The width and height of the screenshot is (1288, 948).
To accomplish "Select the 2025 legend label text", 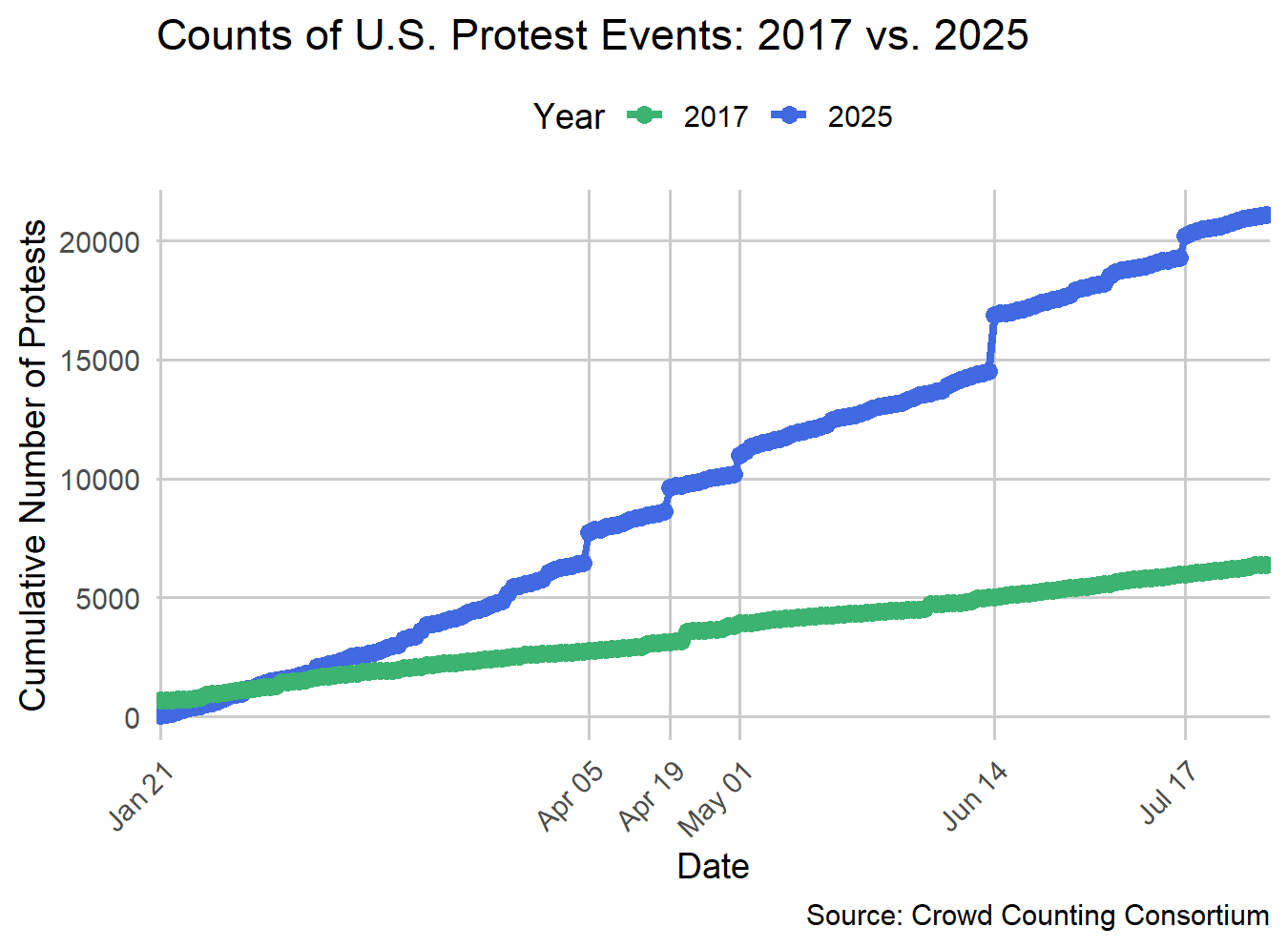I will [860, 117].
